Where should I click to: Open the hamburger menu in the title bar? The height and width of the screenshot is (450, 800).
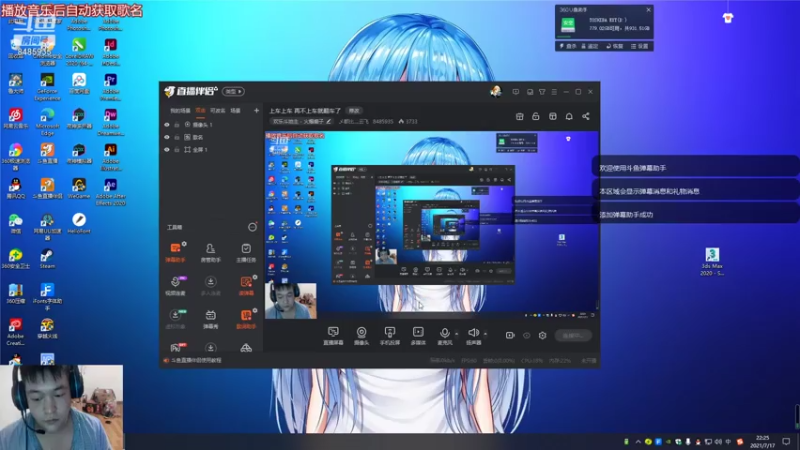tap(554, 92)
